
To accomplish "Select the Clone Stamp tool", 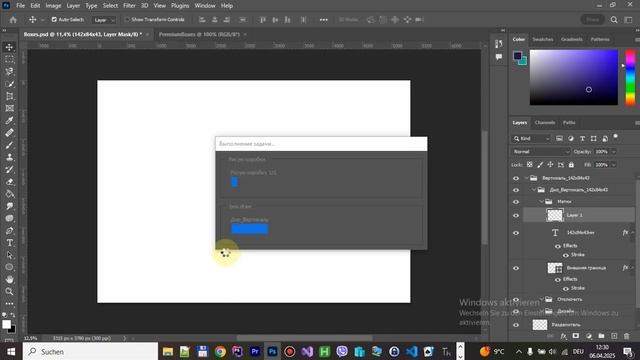I will [9, 157].
